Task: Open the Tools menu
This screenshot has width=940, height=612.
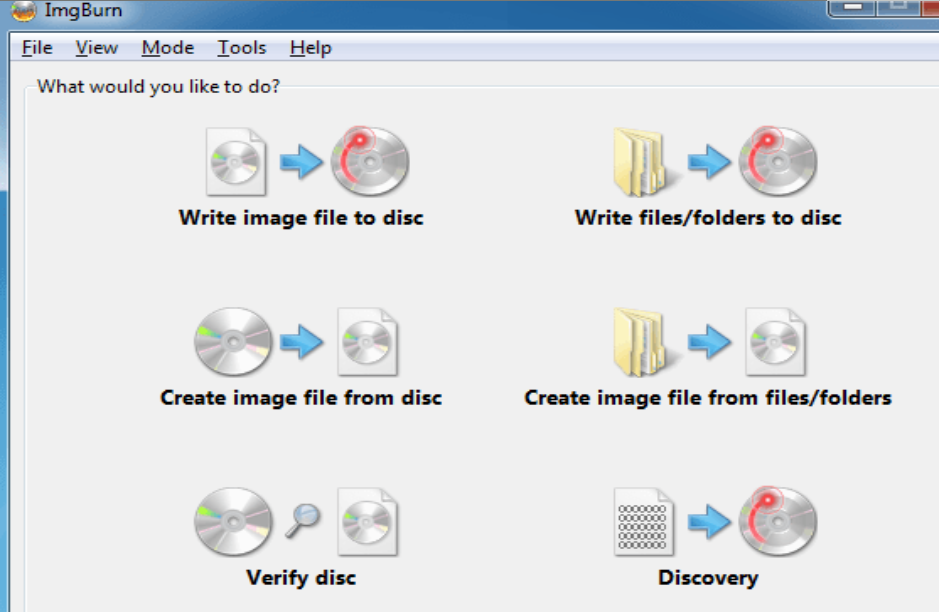Action: [242, 48]
